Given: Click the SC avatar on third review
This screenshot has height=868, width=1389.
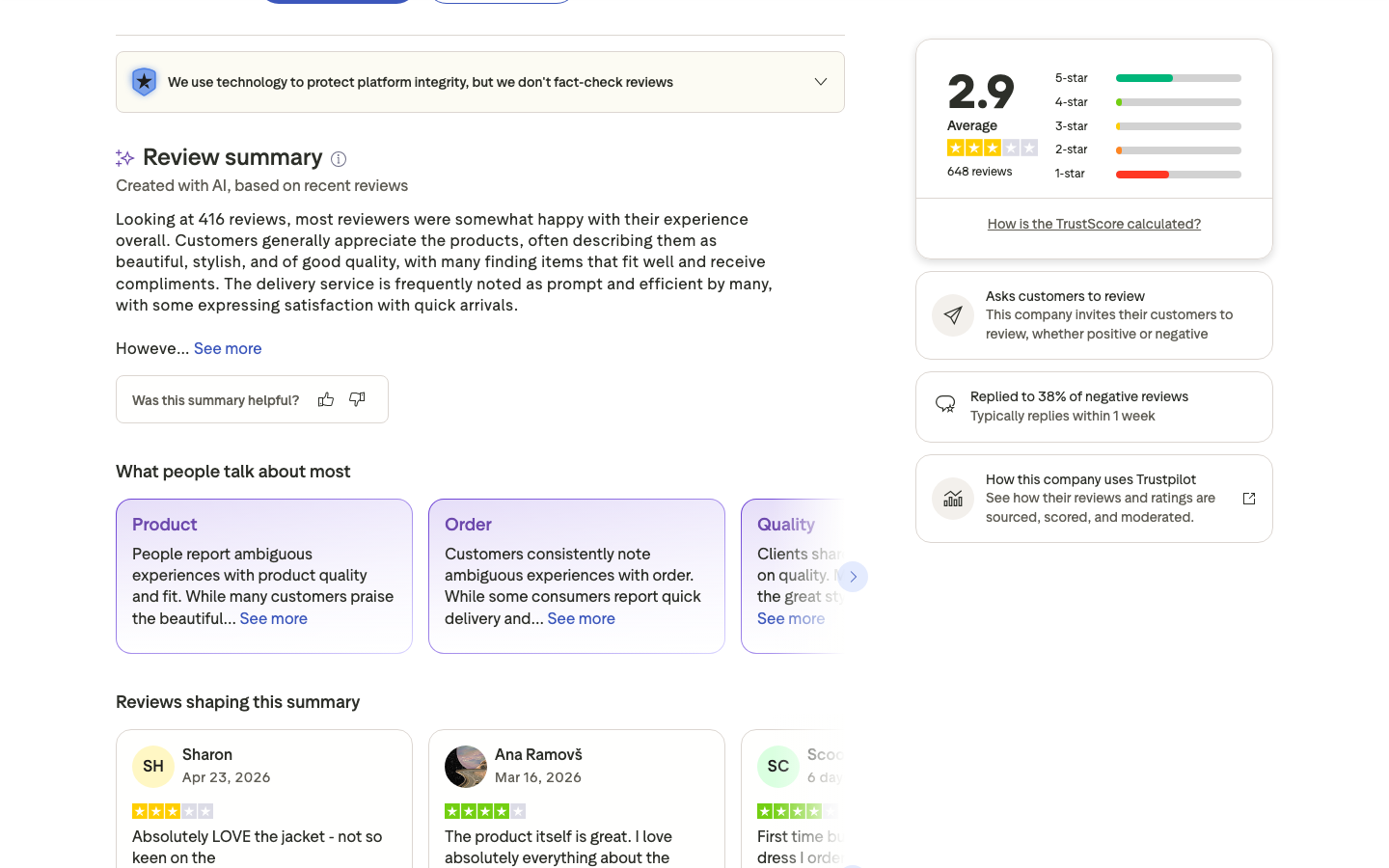Looking at the screenshot, I should point(778,767).
